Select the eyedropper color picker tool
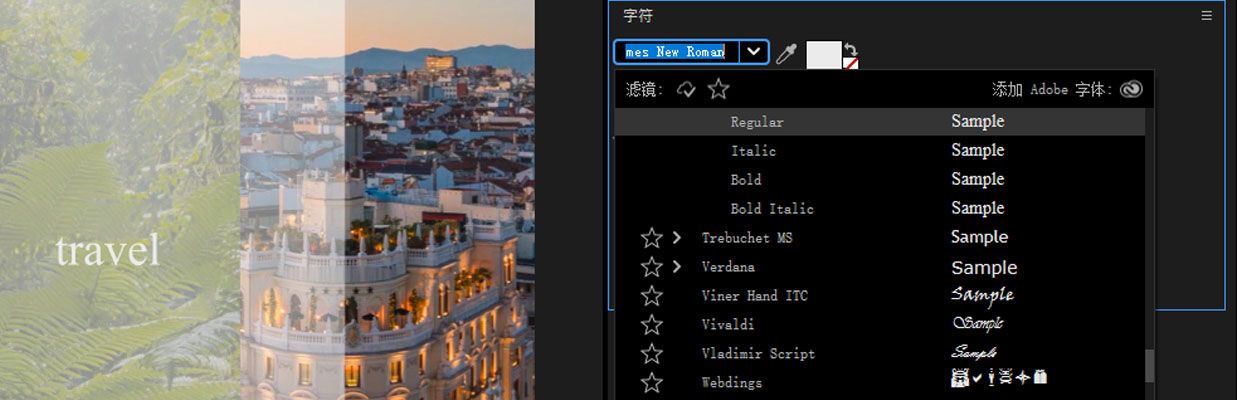This screenshot has width=1237, height=400. 787,54
